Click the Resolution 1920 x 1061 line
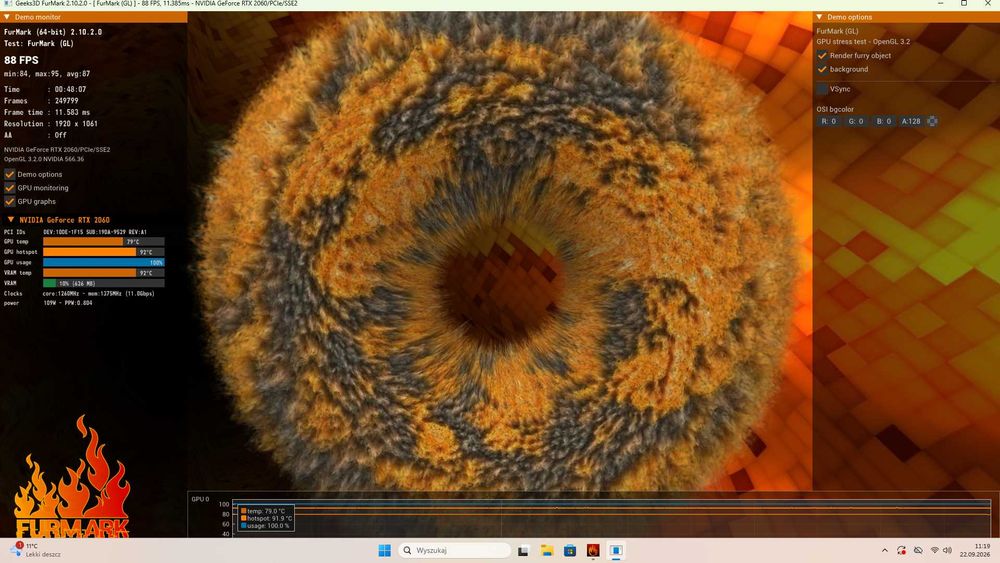Viewport: 1000px width, 563px height. 50,124
